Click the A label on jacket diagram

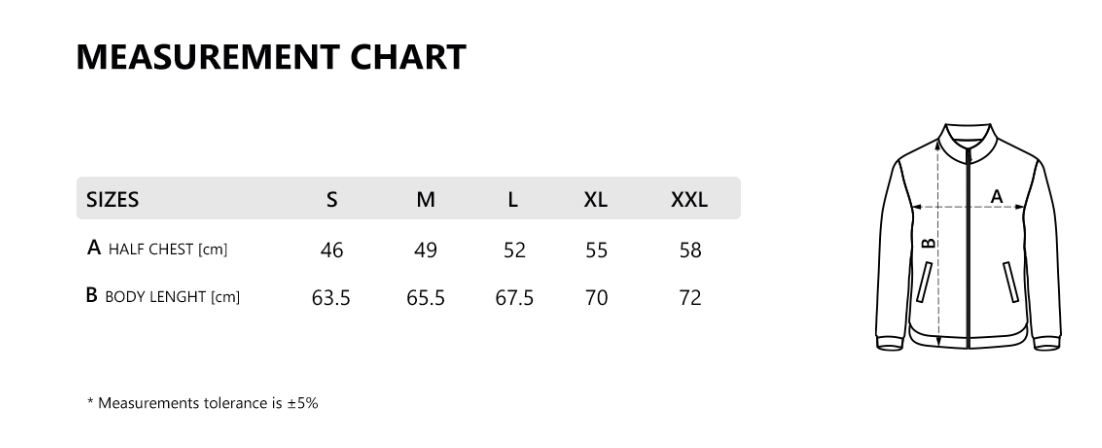tap(996, 197)
